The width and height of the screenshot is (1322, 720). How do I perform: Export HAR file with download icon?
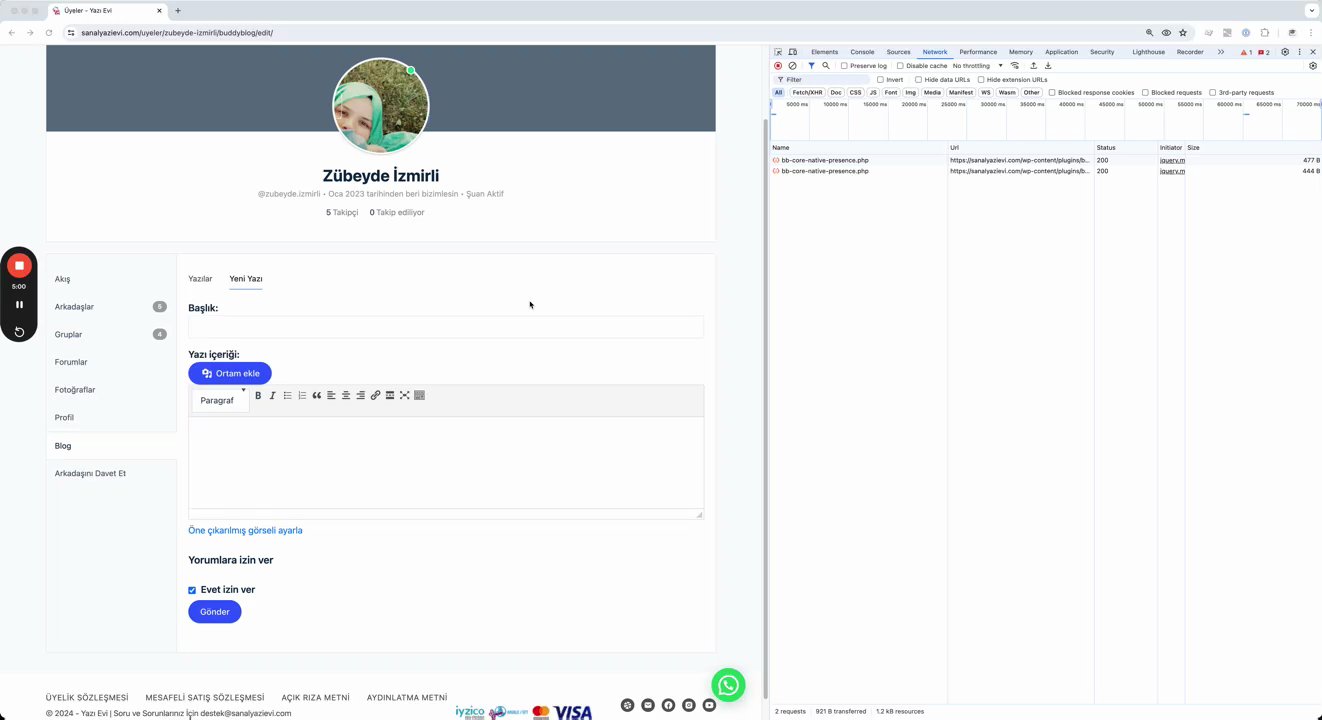click(x=1048, y=66)
